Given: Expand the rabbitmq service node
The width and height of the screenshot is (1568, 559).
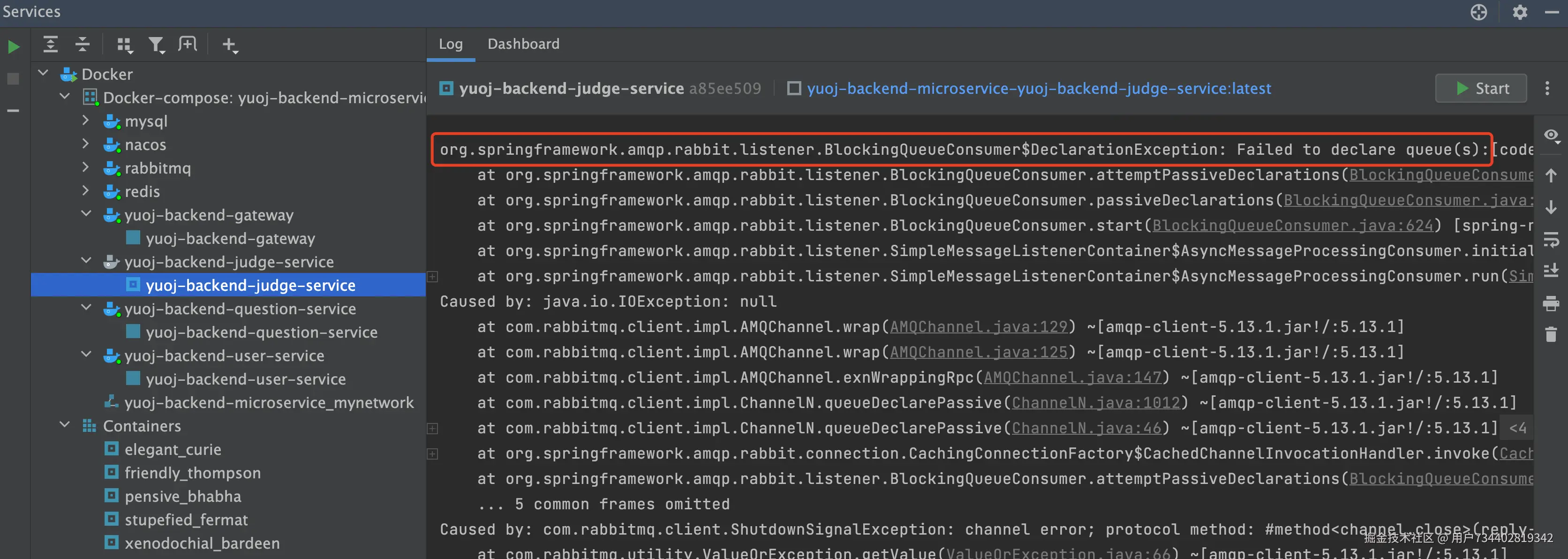Looking at the screenshot, I should [x=86, y=167].
